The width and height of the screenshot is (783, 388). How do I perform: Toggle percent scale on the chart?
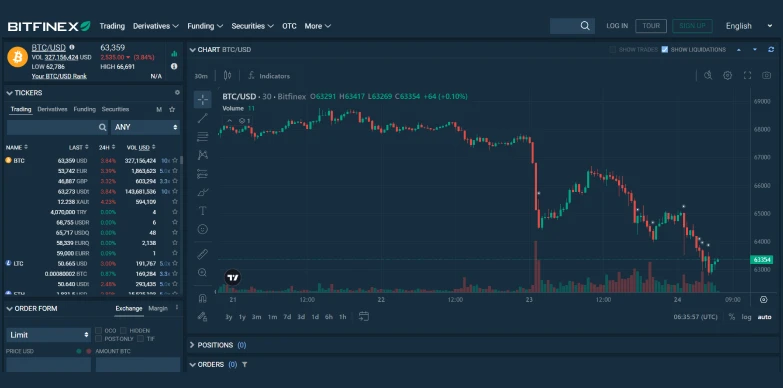tap(732, 317)
